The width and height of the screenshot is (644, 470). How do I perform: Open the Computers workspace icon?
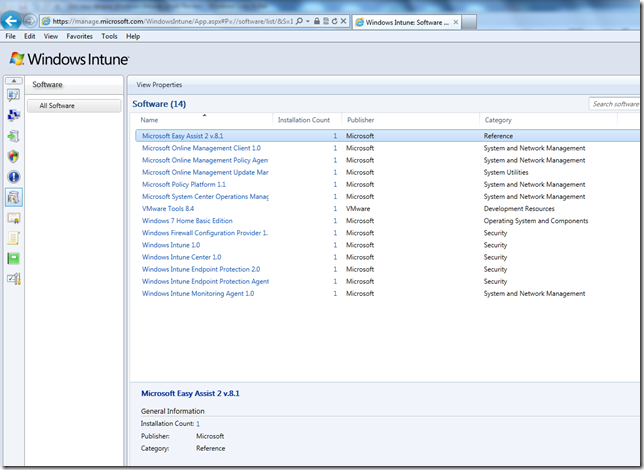(x=14, y=115)
